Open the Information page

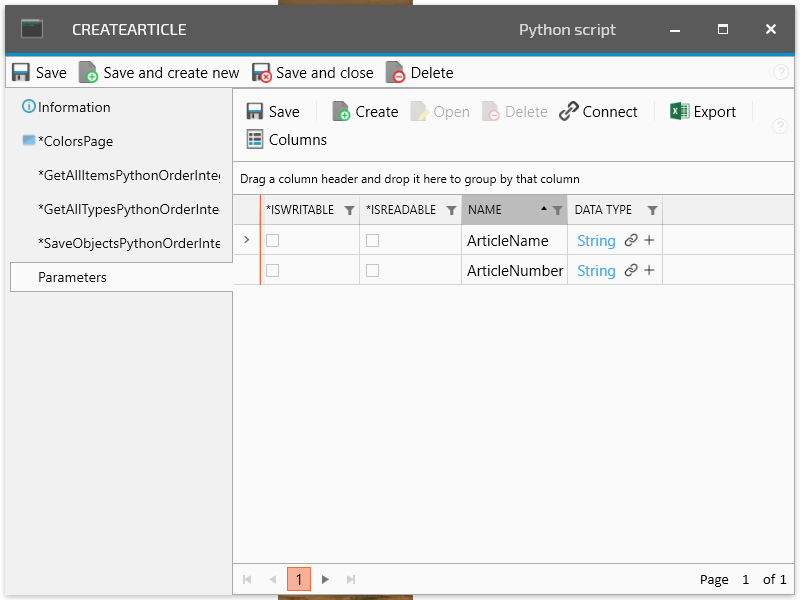pyautogui.click(x=74, y=107)
